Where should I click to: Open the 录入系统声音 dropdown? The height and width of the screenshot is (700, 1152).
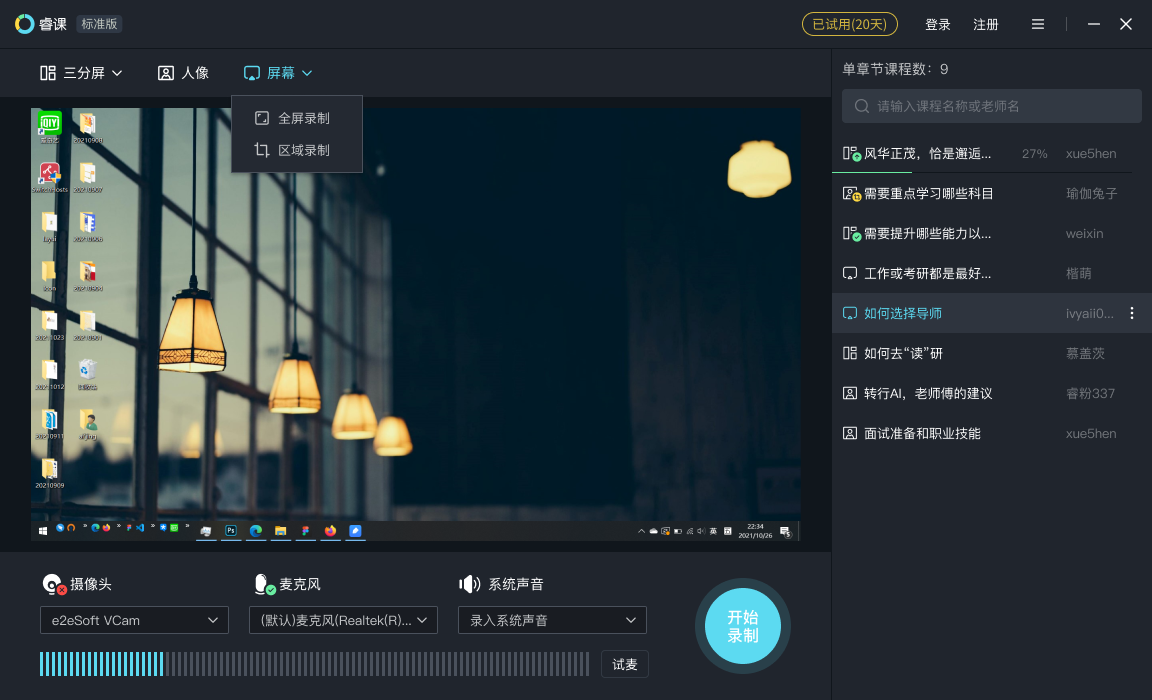(552, 620)
